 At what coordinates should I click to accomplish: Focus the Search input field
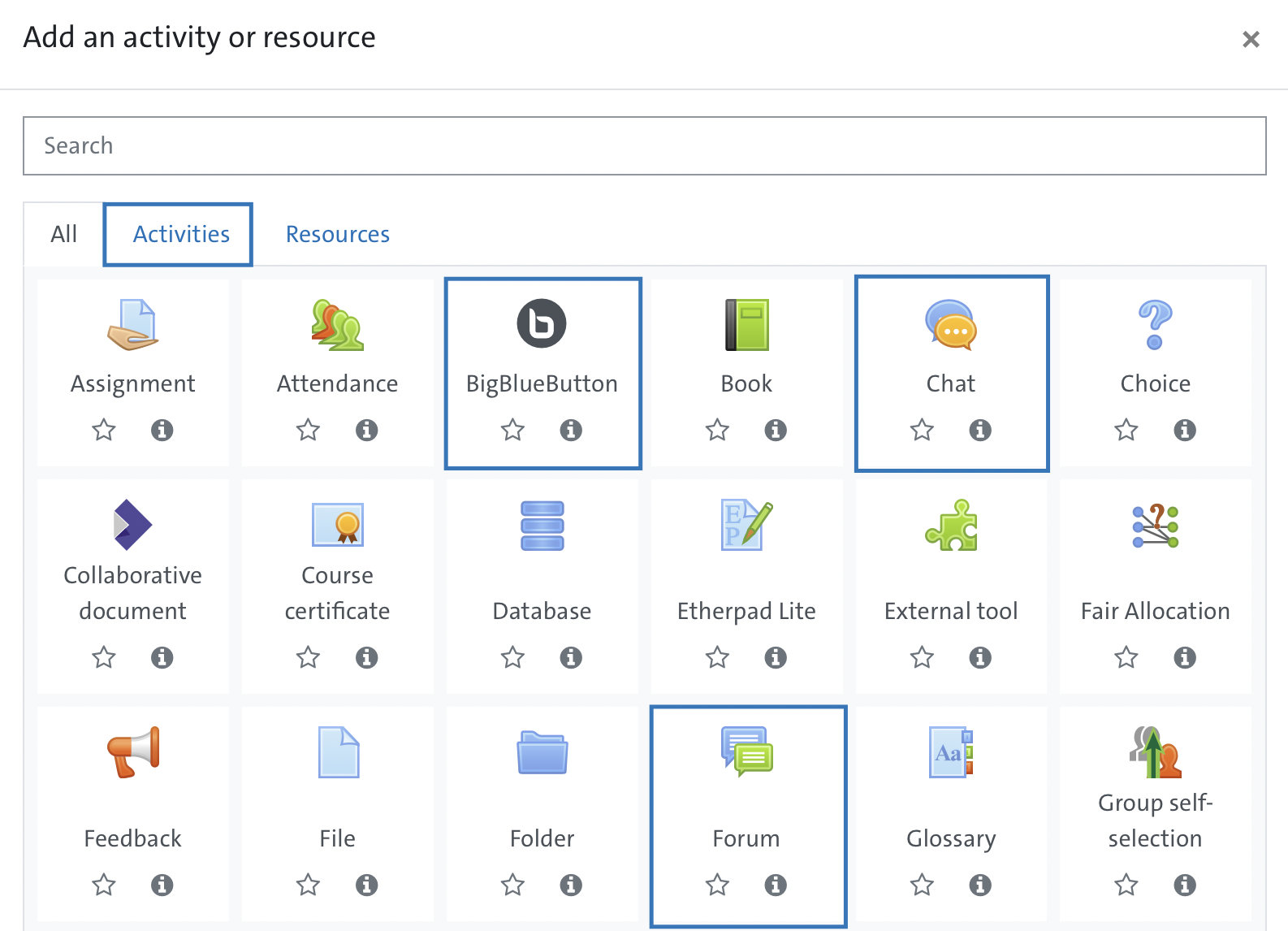645,146
